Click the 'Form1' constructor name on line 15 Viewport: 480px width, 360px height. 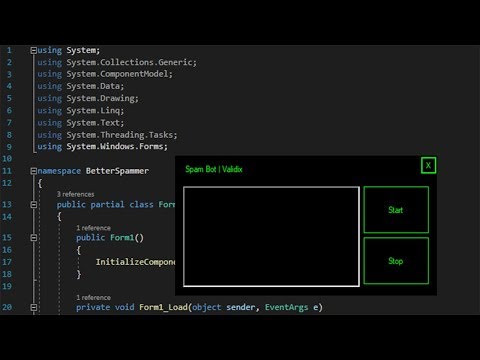(122, 237)
